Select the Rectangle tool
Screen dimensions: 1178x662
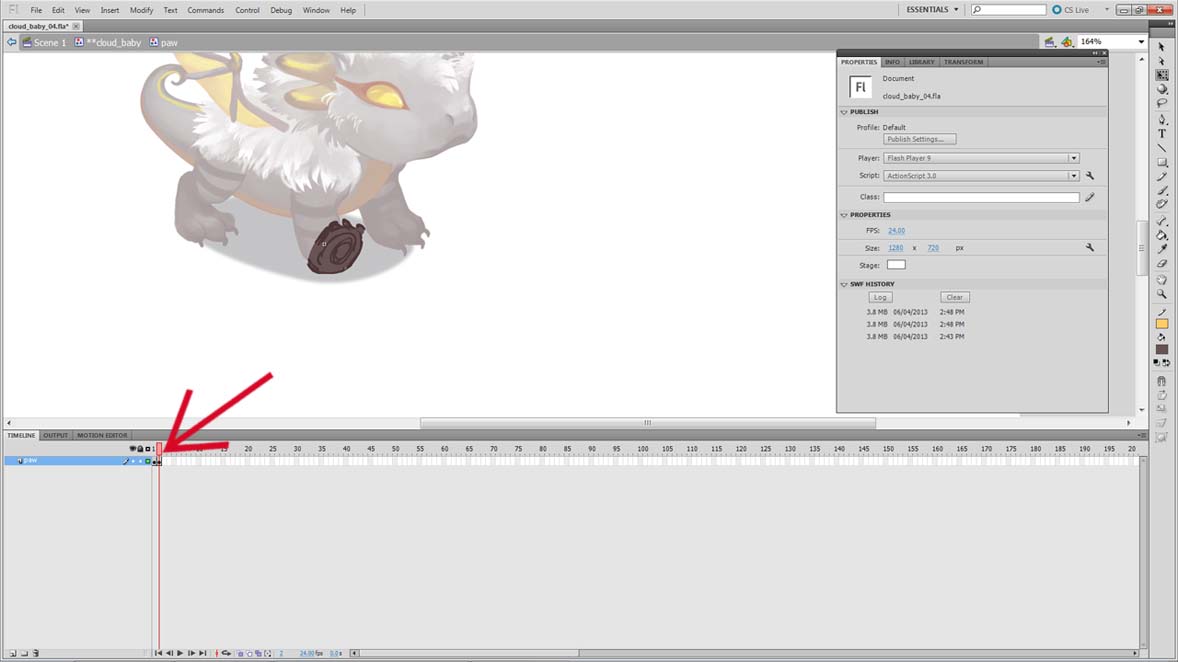pyautogui.click(x=1161, y=162)
